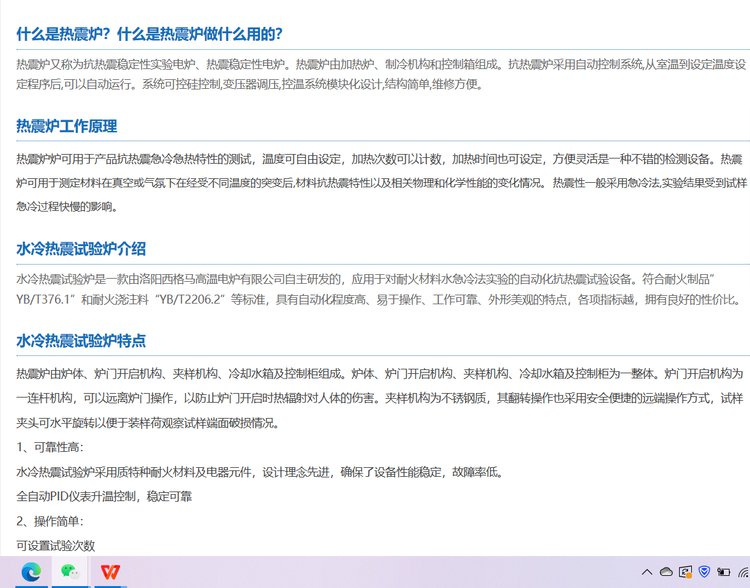The width and height of the screenshot is (750, 588).
Task: Click the 水冷热震试验炉特点 section heading
Action: coord(81,341)
